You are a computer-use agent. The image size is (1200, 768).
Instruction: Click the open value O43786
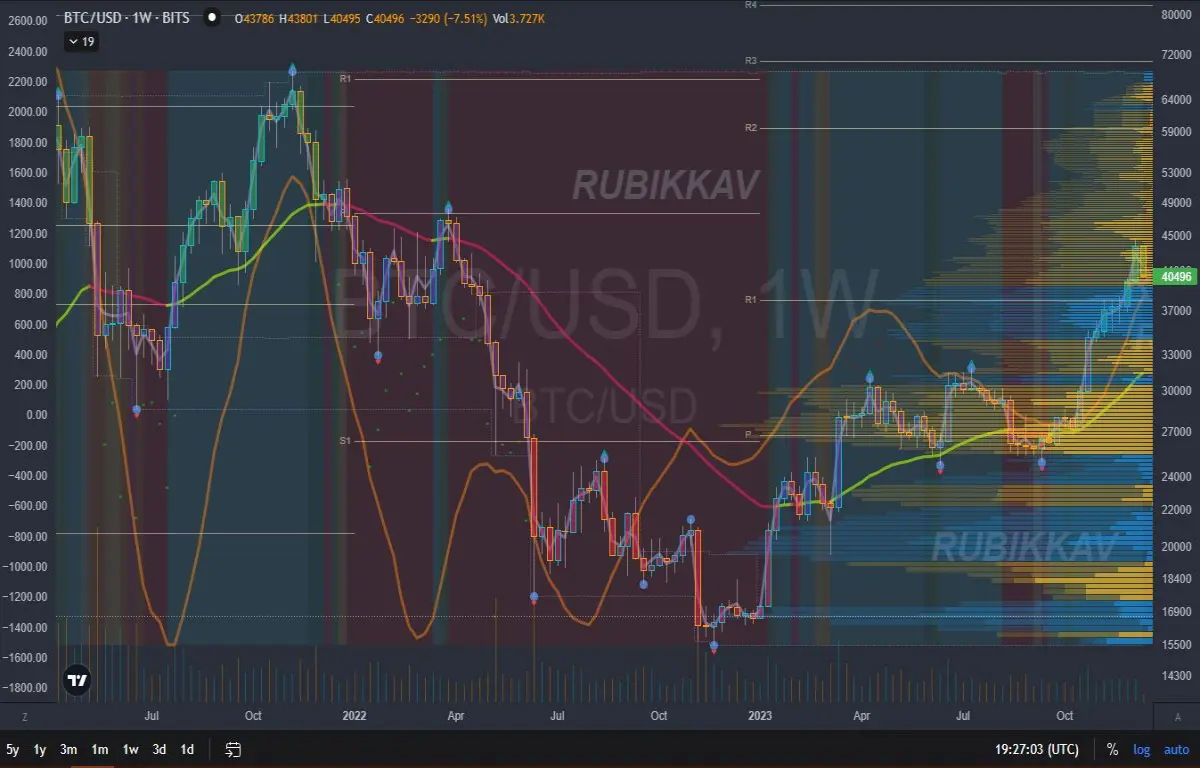[x=254, y=18]
